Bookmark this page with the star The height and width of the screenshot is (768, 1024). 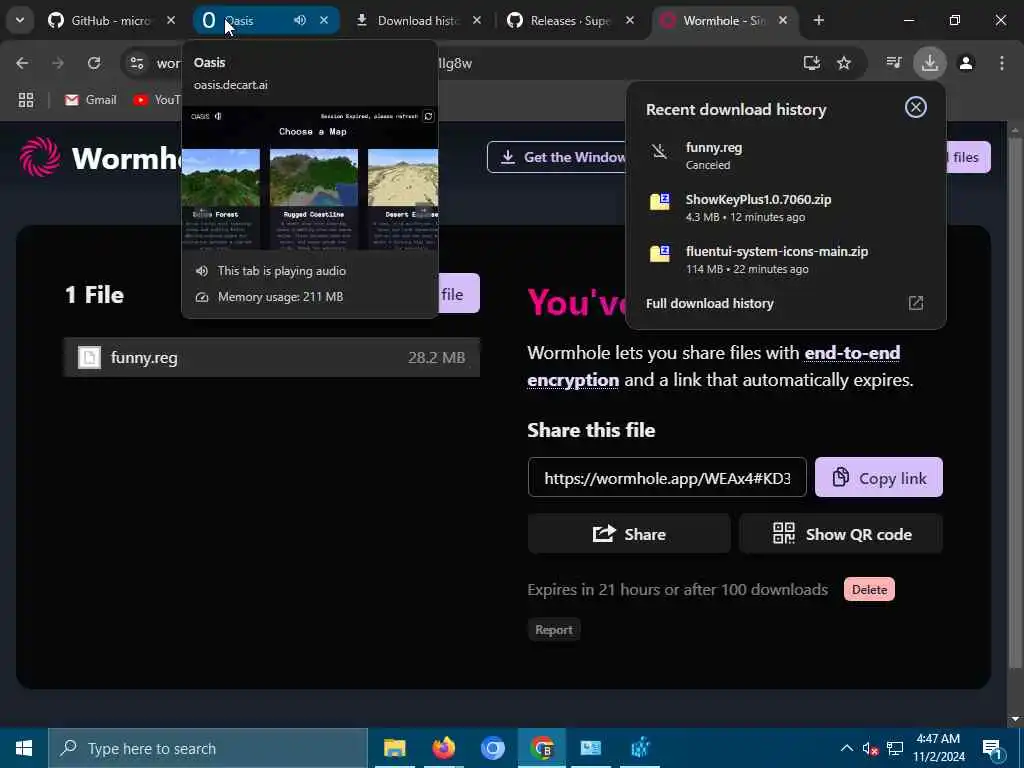(844, 63)
